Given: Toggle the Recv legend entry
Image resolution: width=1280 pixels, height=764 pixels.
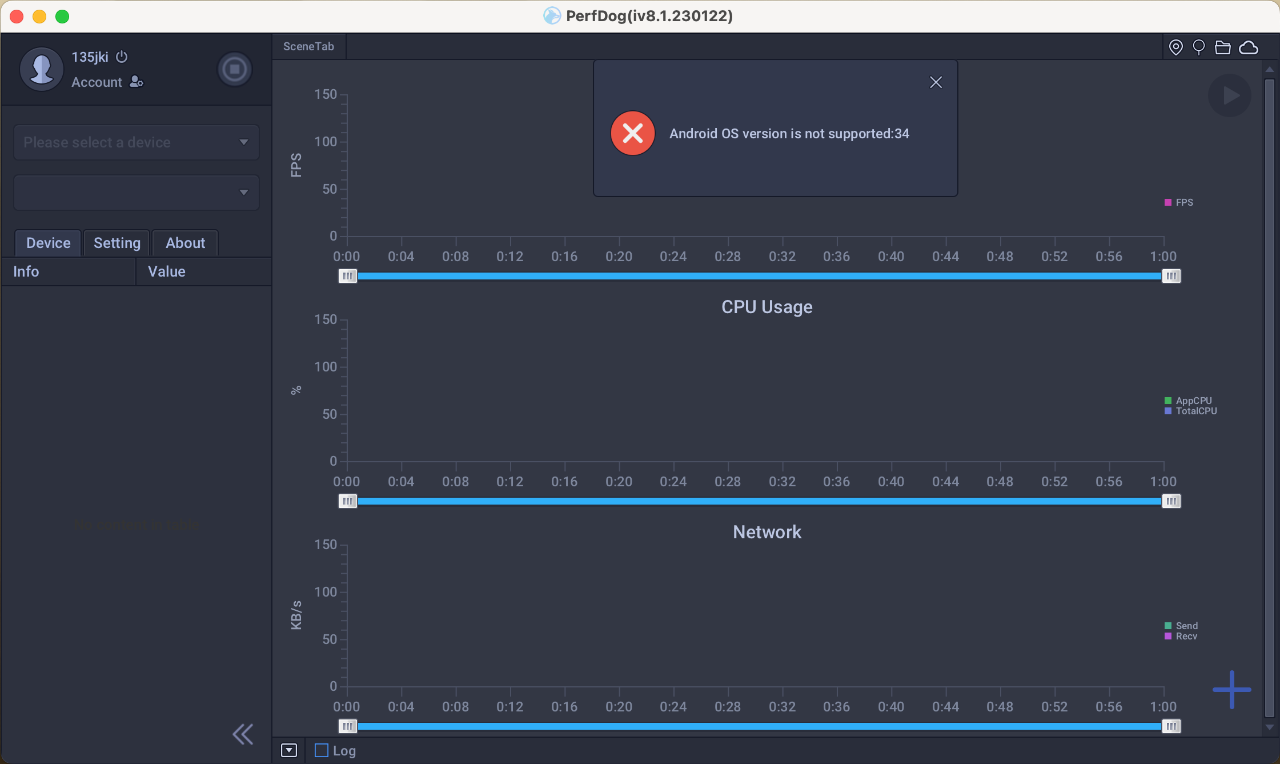Looking at the screenshot, I should coord(1181,636).
